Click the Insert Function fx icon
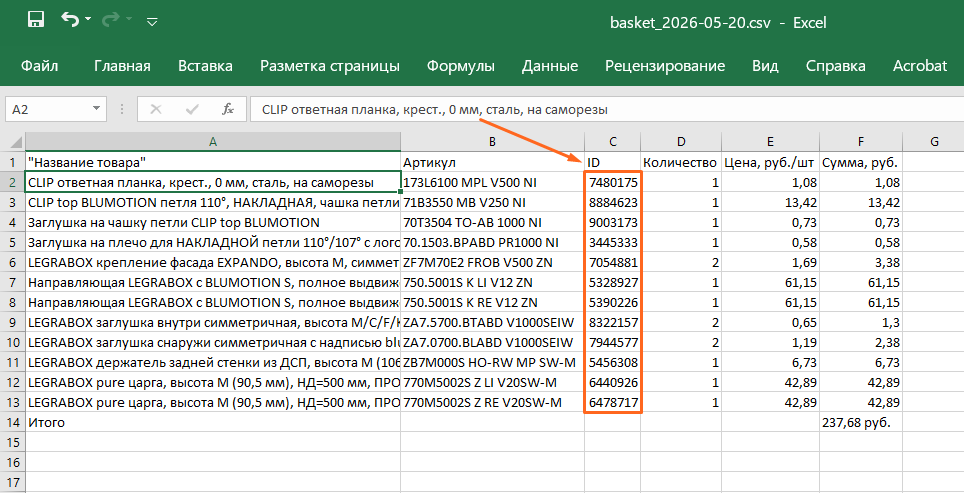This screenshot has width=964, height=493. click(x=227, y=109)
